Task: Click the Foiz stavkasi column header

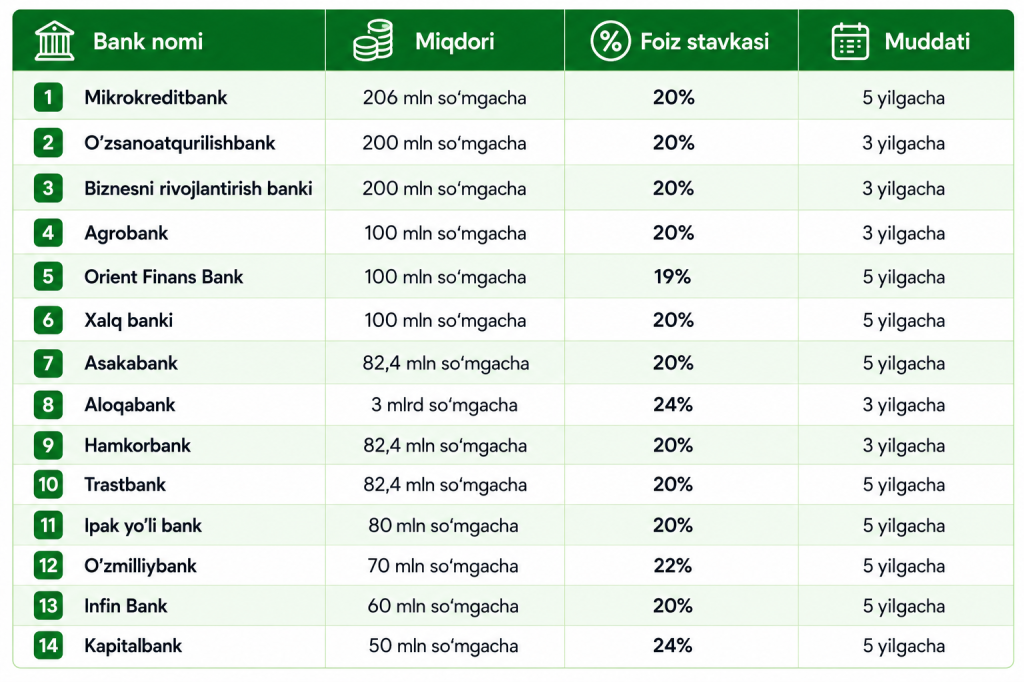Action: pyautogui.click(x=704, y=42)
